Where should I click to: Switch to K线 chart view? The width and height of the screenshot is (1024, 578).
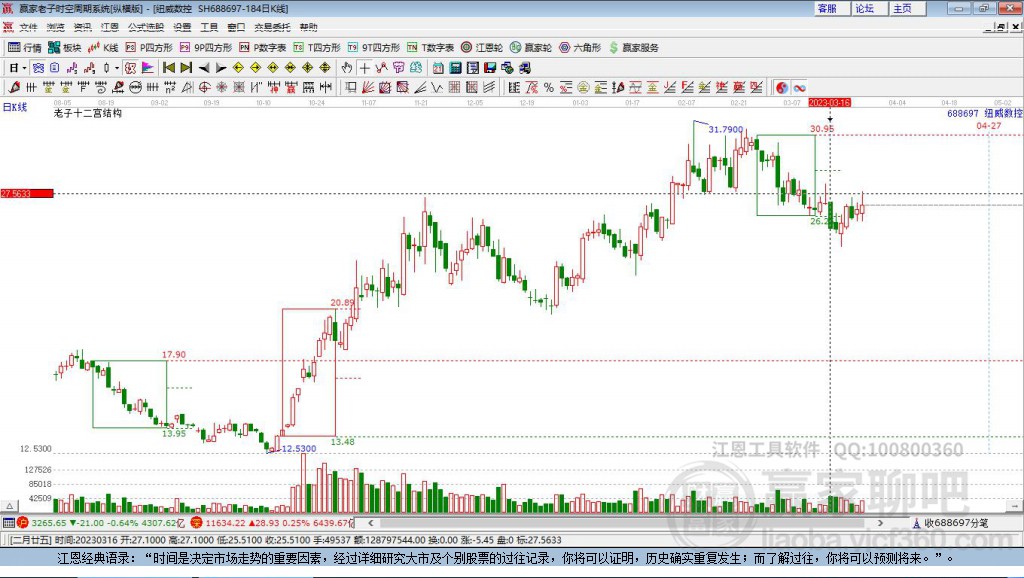(103, 48)
